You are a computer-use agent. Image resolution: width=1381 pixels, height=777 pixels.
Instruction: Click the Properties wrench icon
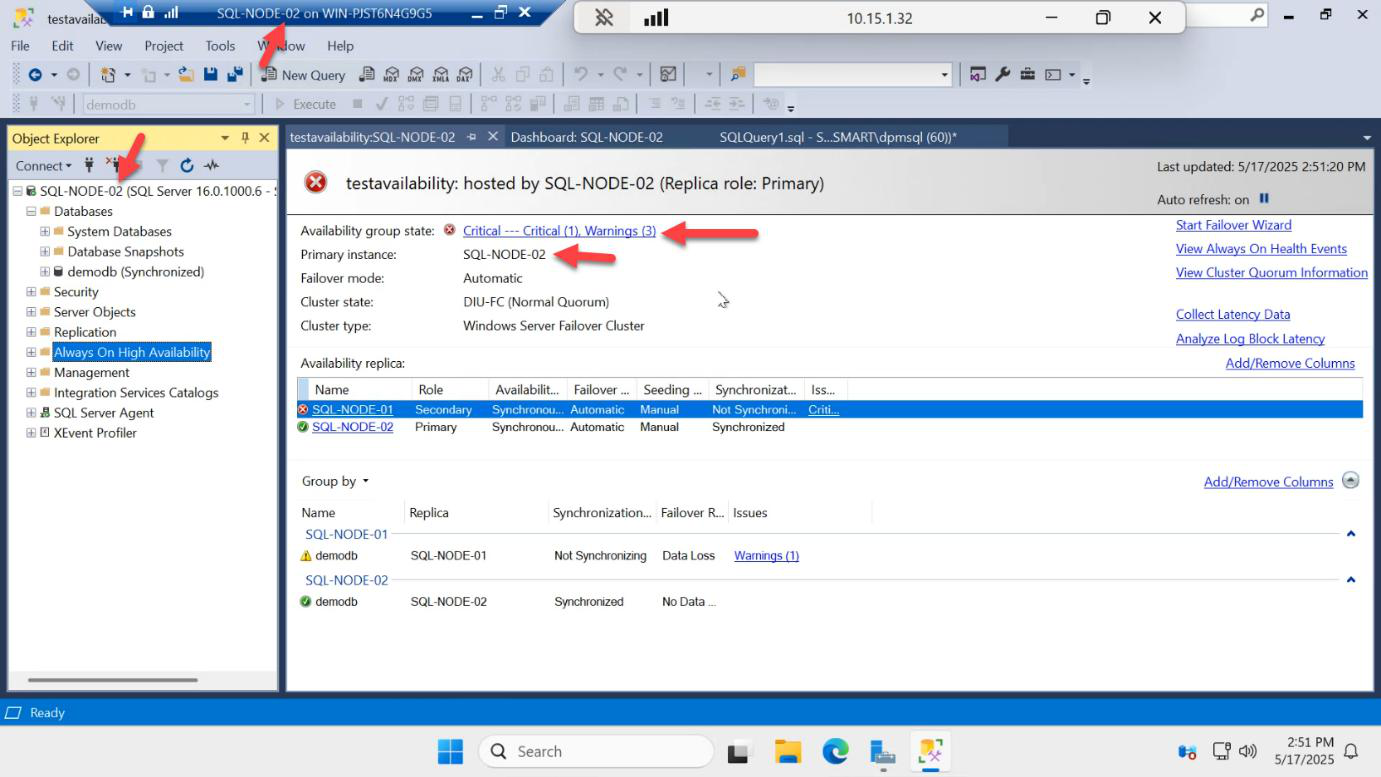pyautogui.click(x=1003, y=75)
